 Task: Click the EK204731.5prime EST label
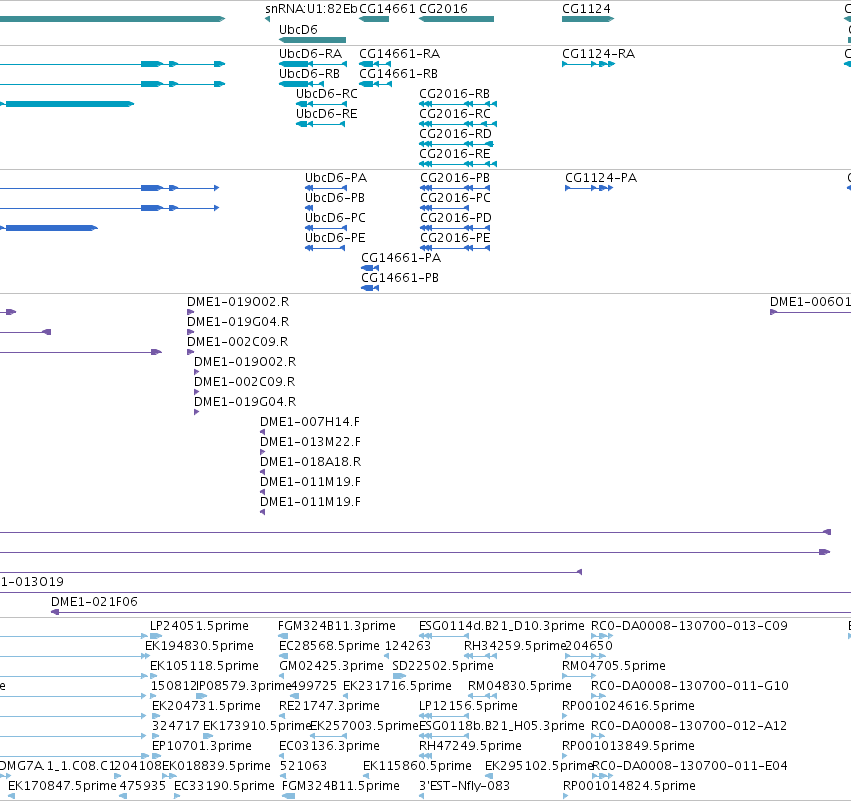[x=206, y=707]
